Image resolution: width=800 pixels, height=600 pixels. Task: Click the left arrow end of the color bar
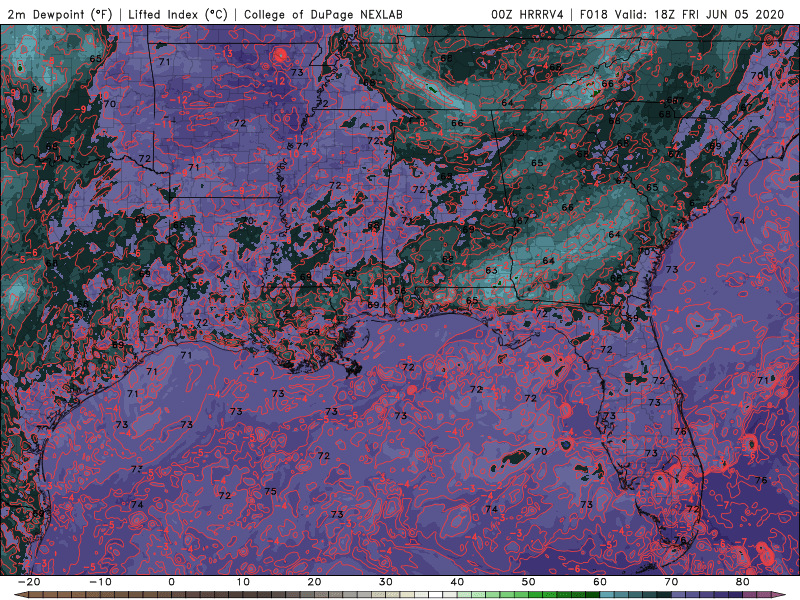pos(21,595)
